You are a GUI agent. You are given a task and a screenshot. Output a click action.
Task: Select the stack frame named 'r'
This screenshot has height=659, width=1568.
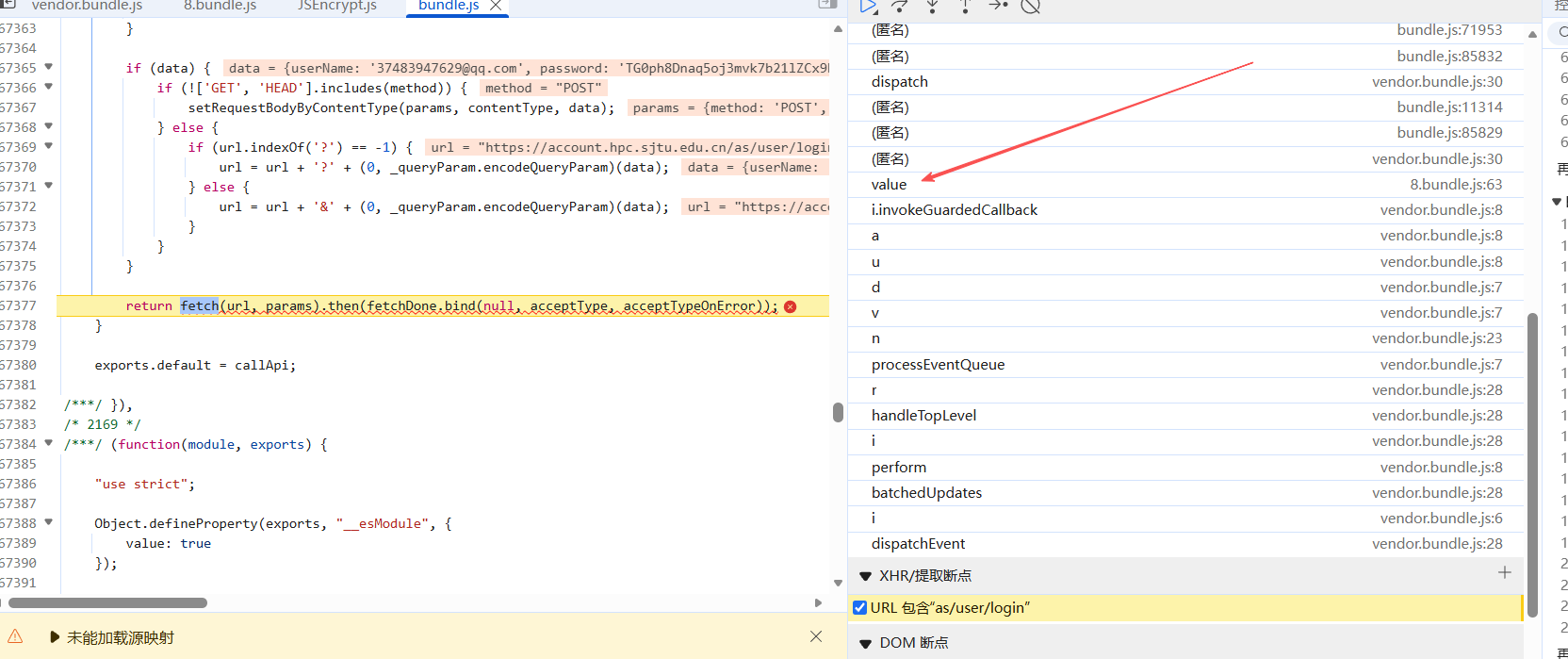1185,390
